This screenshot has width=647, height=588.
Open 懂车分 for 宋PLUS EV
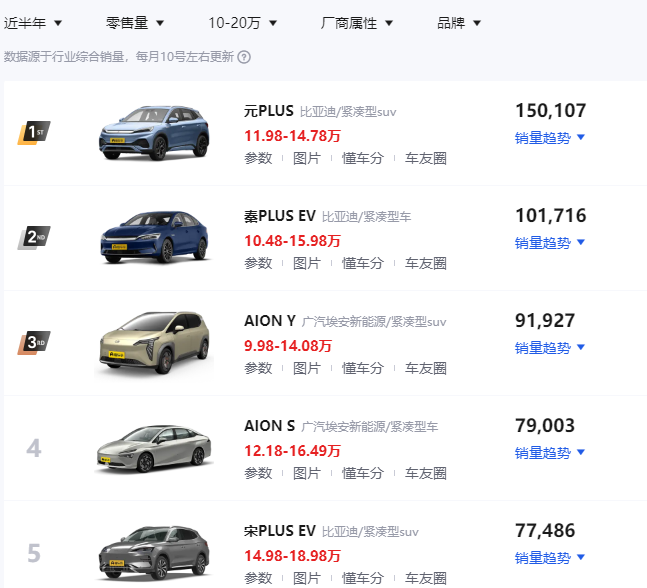pyautogui.click(x=363, y=578)
